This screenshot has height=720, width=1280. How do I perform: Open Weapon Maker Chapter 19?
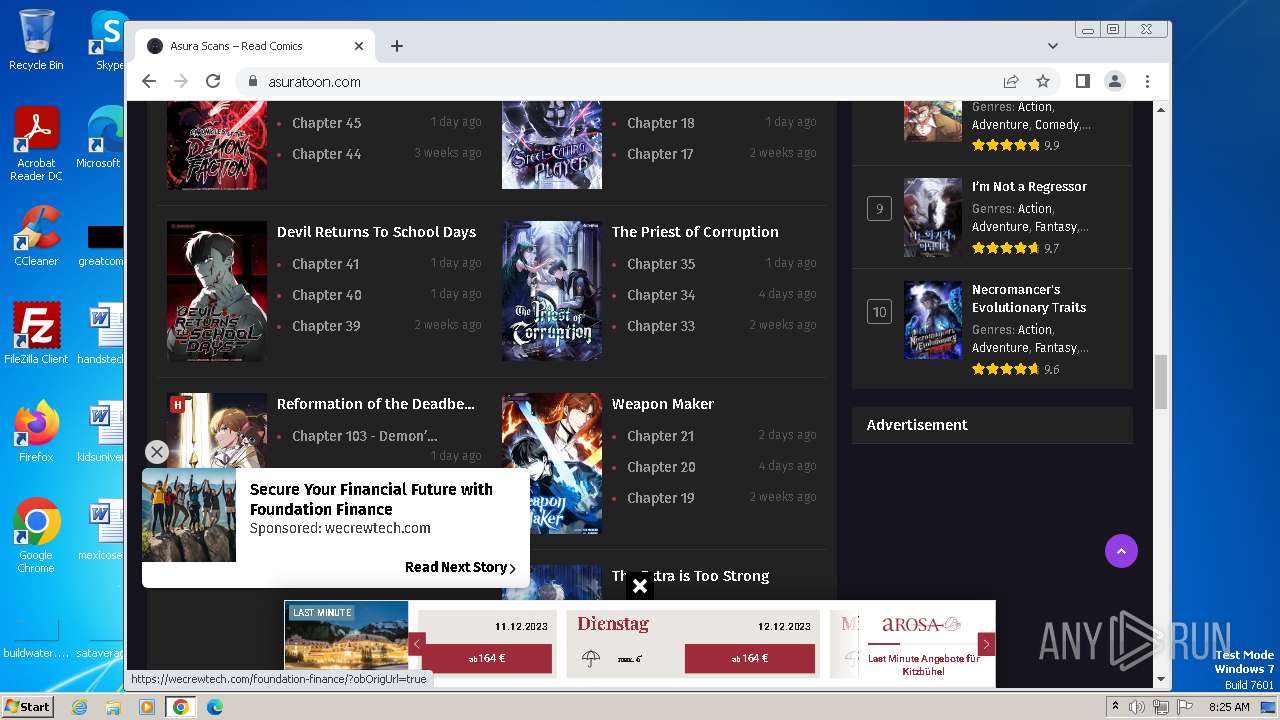tap(660, 498)
